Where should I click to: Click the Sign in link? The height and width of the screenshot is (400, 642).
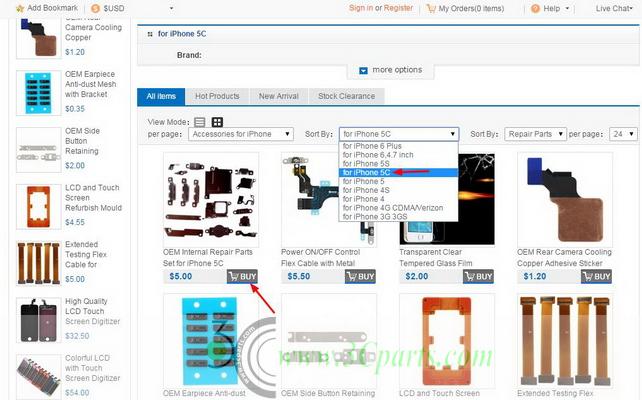361,8
